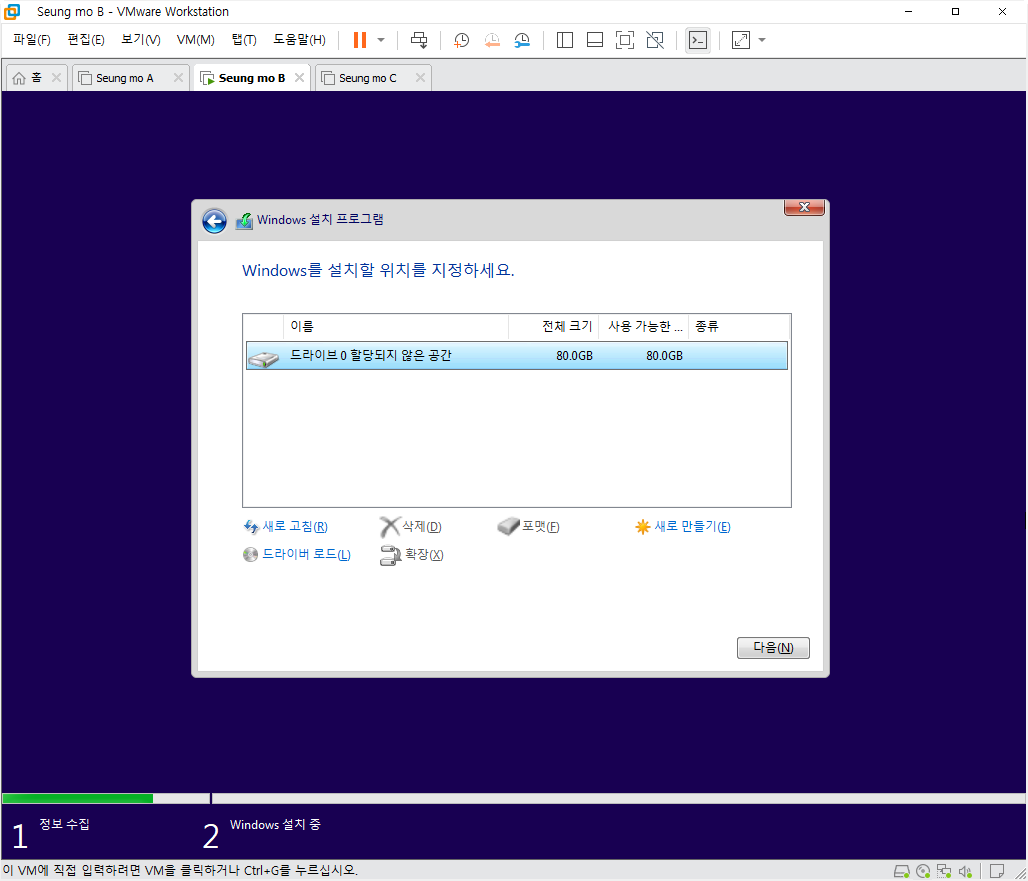Select the Seung mo B tab
1028x881 pixels.
(252, 77)
